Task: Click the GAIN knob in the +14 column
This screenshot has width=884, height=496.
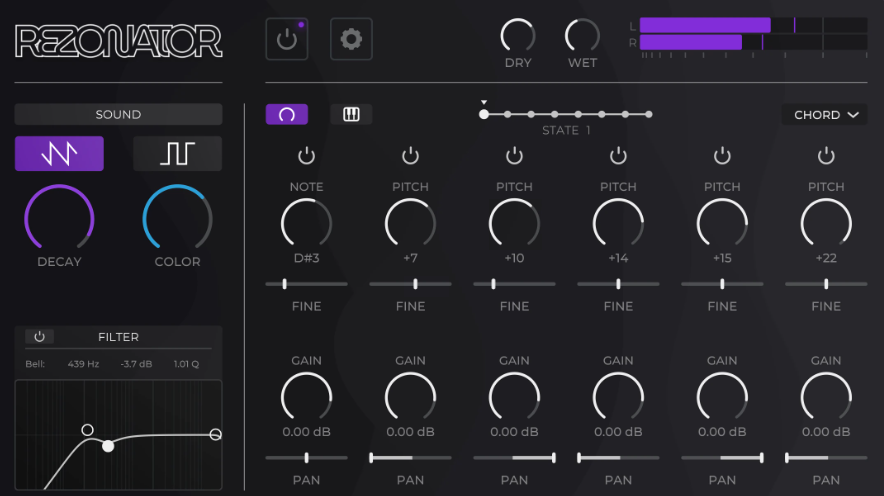Action: pos(618,397)
